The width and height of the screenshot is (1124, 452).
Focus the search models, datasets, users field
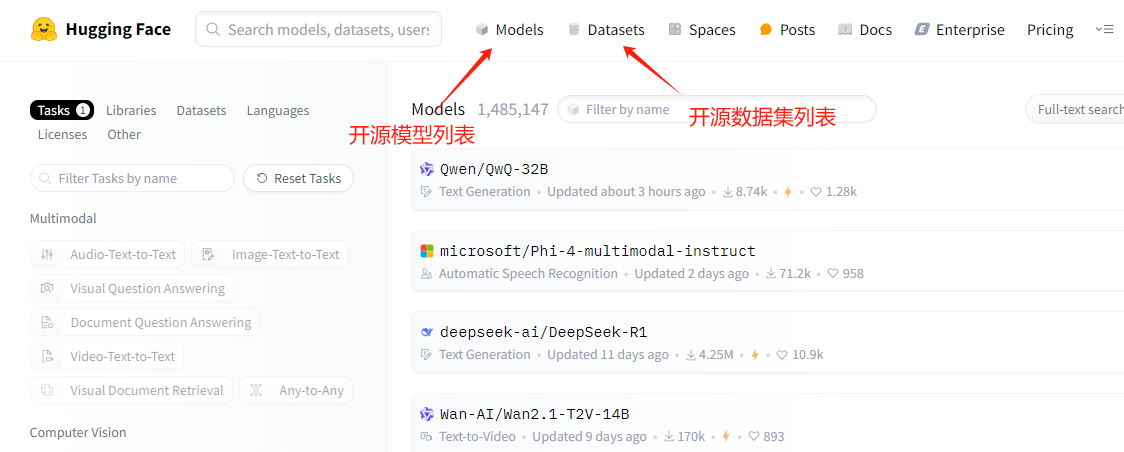[x=318, y=29]
